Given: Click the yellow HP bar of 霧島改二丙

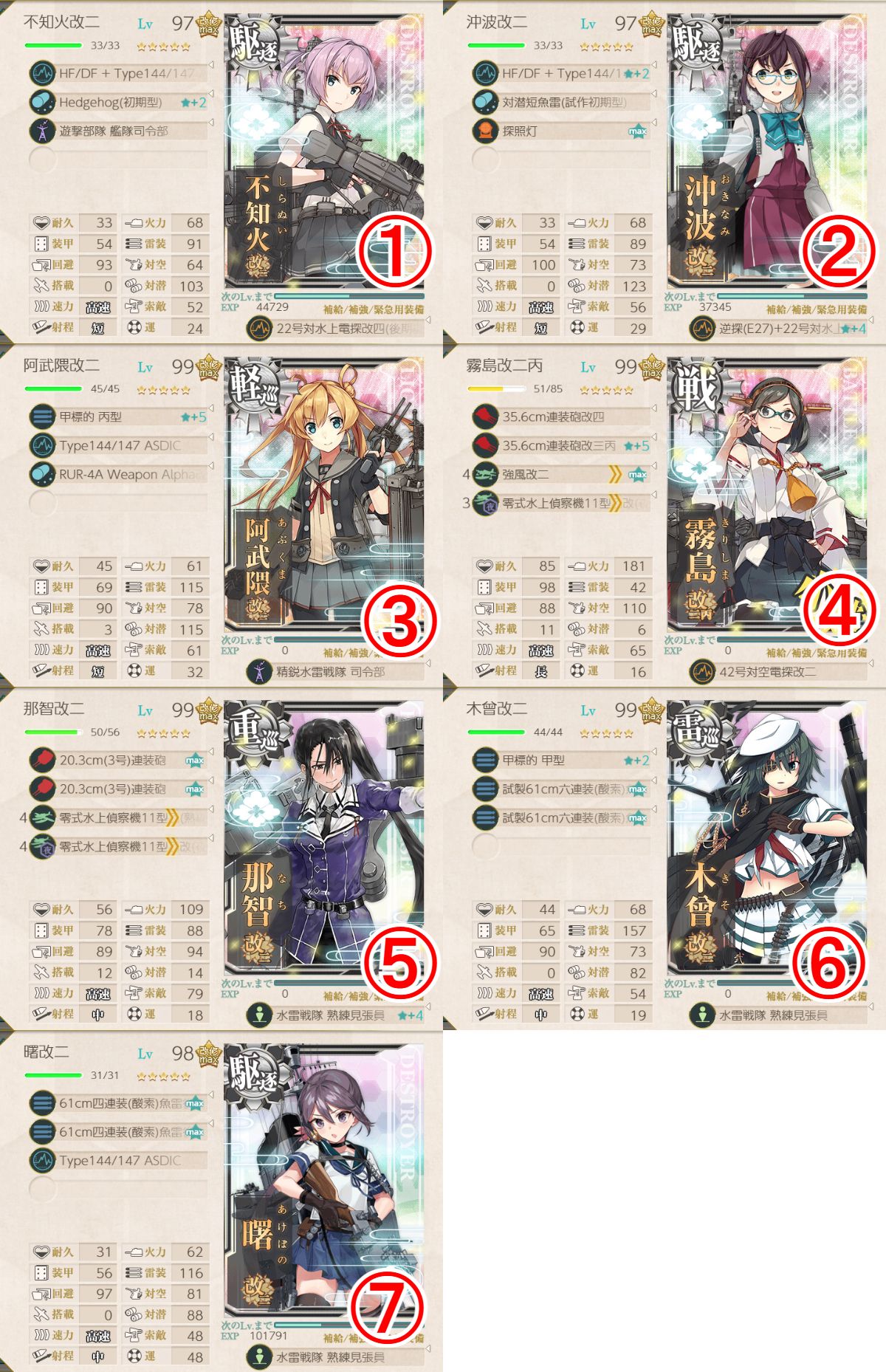Looking at the screenshot, I should [496, 389].
